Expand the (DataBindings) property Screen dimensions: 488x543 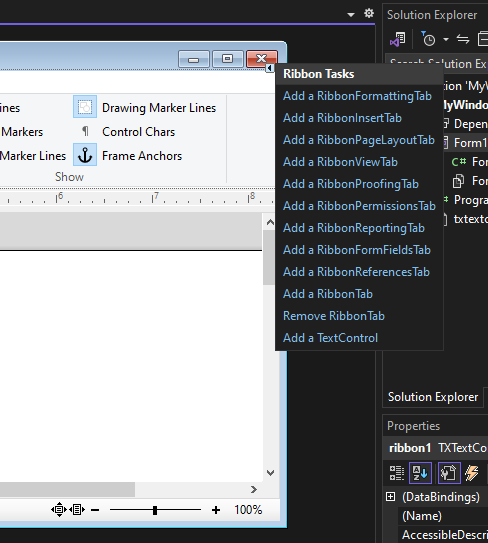[x=390, y=497]
